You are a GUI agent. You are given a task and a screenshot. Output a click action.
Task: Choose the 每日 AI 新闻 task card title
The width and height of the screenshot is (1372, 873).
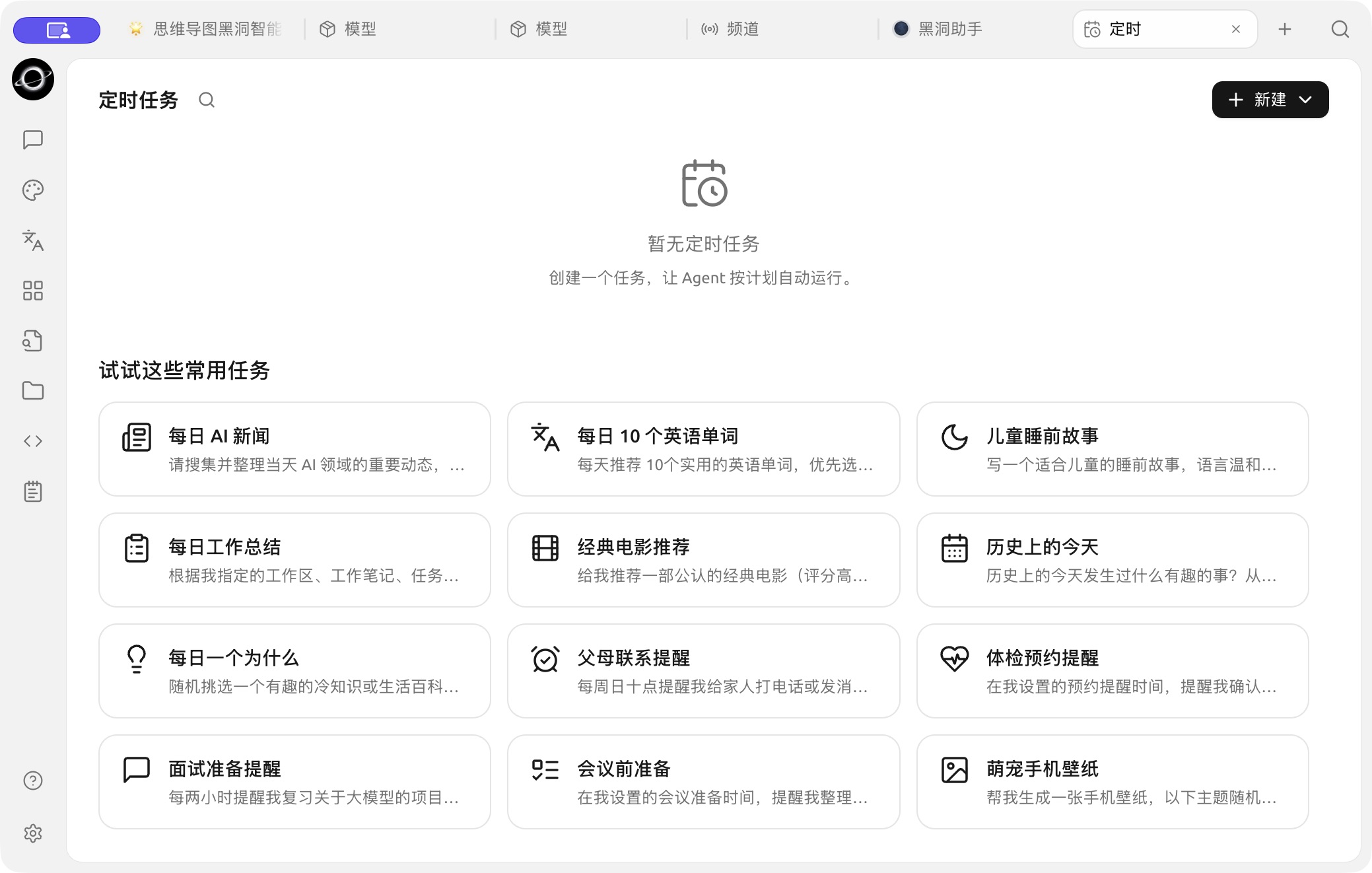(219, 436)
